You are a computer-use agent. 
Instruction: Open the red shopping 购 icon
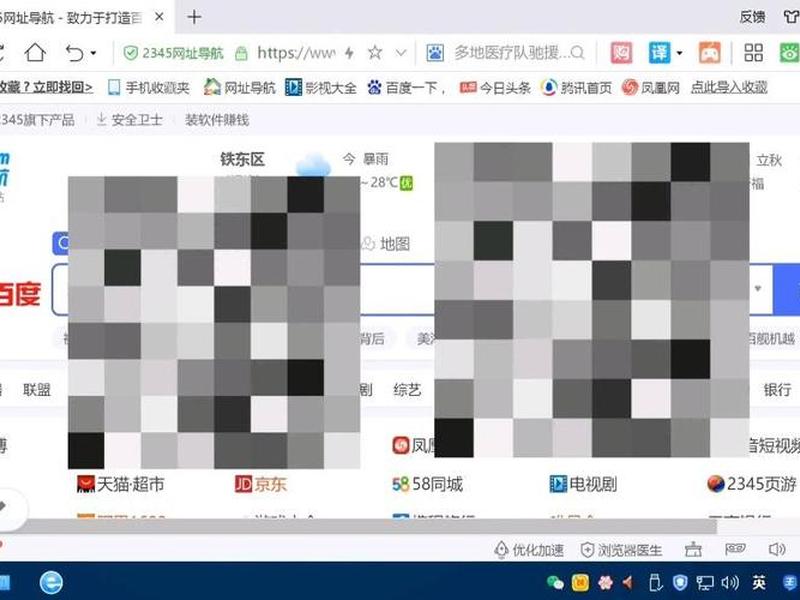point(621,53)
